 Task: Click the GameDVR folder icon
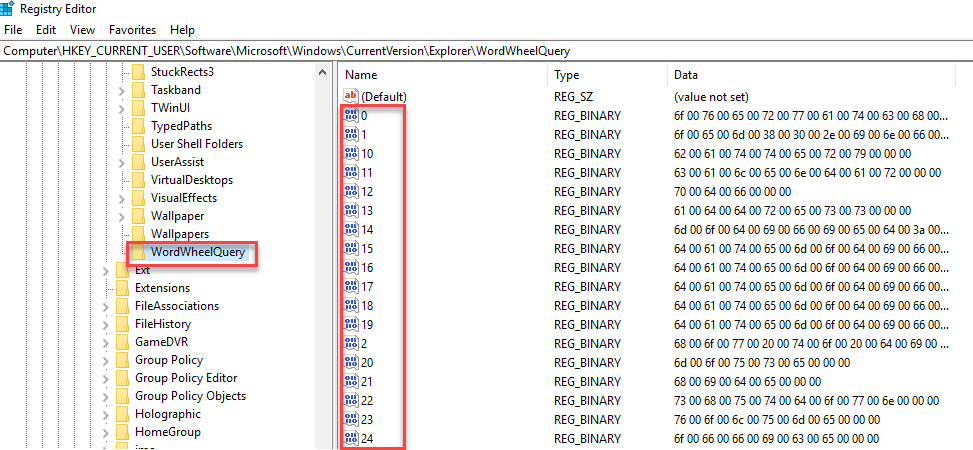[x=122, y=342]
